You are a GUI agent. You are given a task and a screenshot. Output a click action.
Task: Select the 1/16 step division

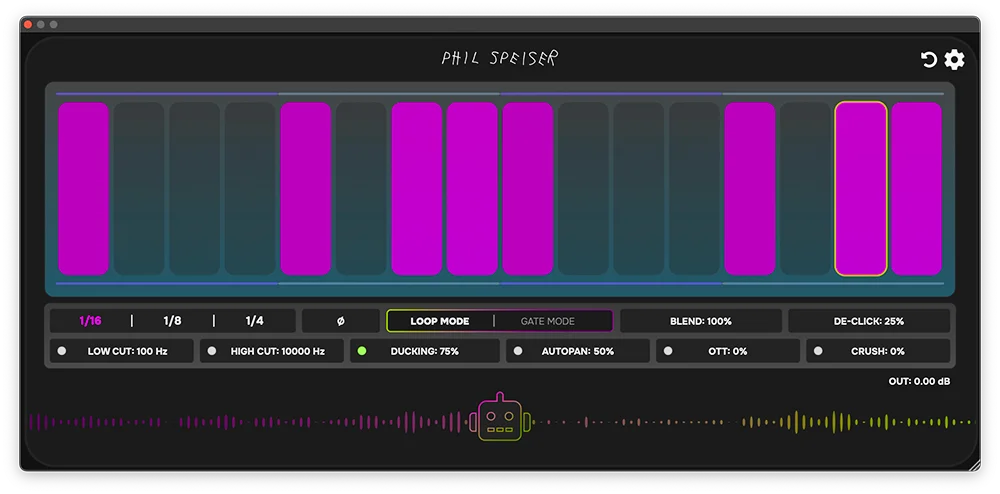tap(90, 321)
